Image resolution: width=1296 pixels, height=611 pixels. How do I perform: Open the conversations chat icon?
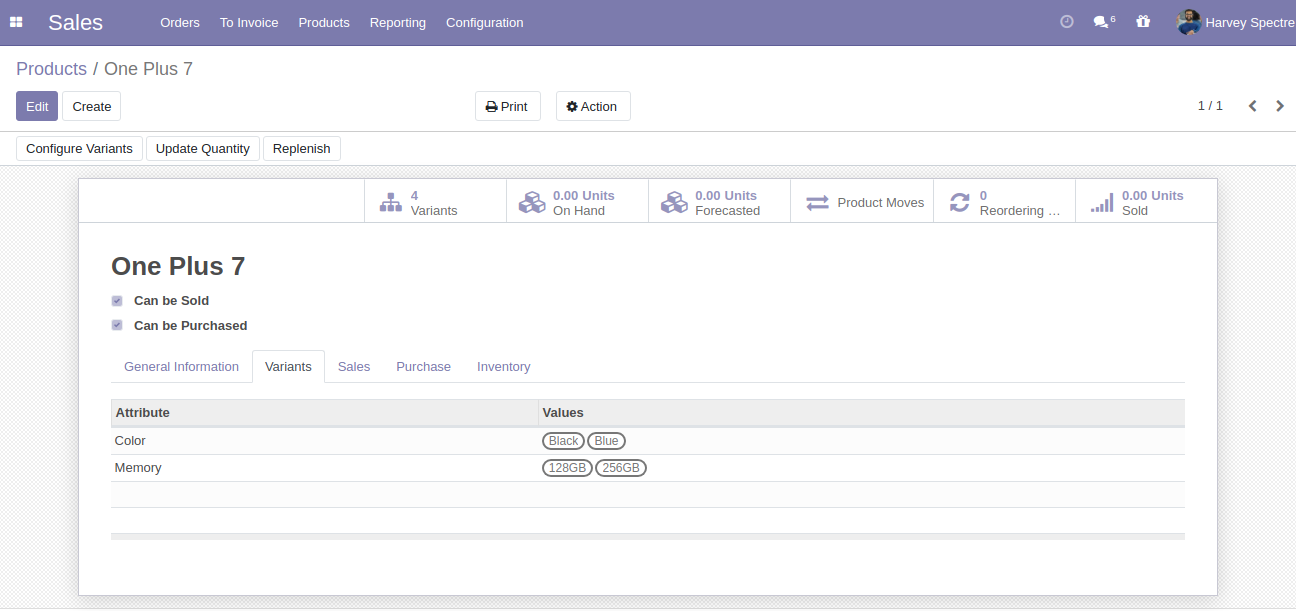(1102, 22)
